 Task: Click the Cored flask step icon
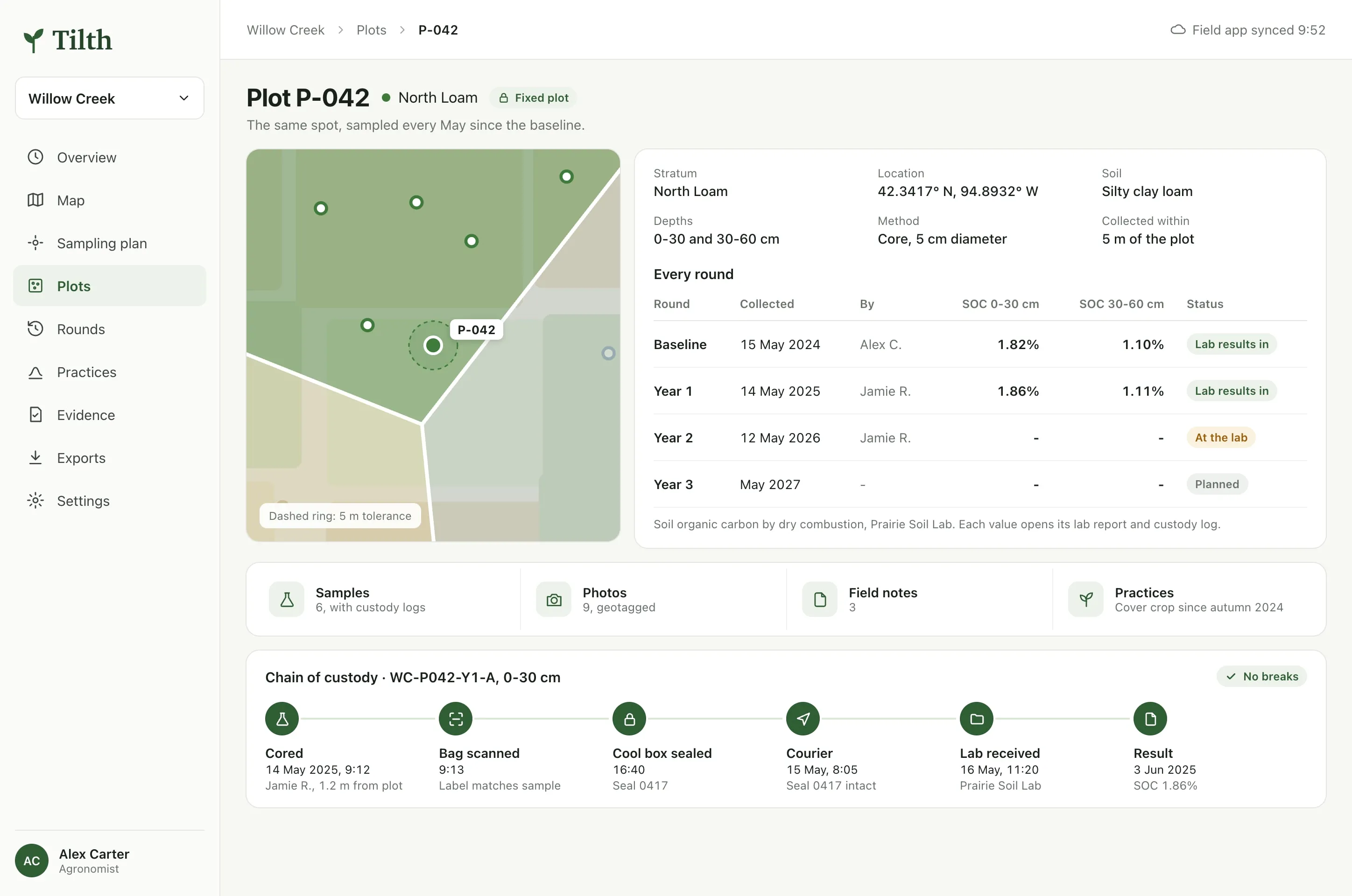282,719
